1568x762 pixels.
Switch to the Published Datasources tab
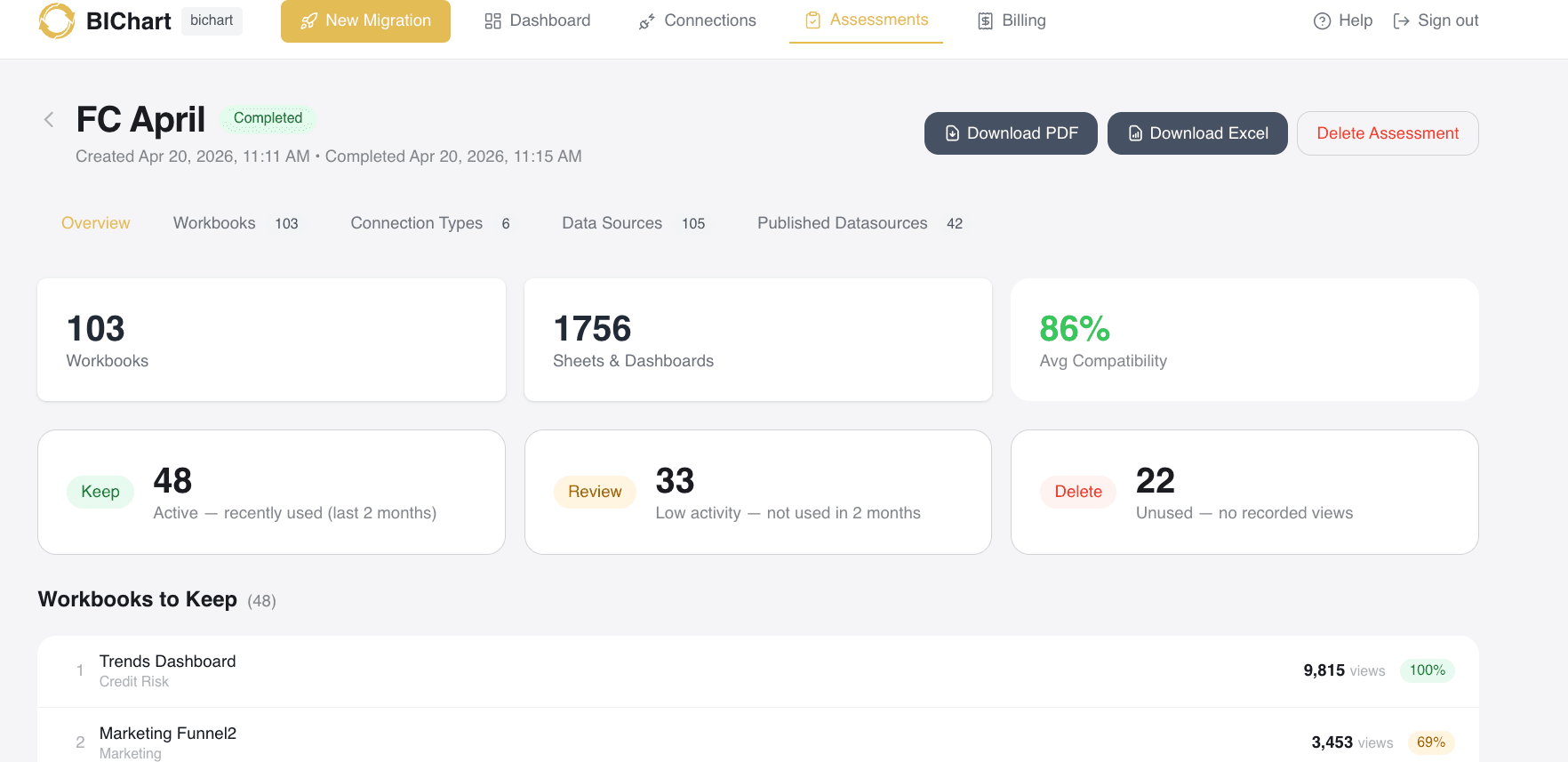click(x=860, y=223)
